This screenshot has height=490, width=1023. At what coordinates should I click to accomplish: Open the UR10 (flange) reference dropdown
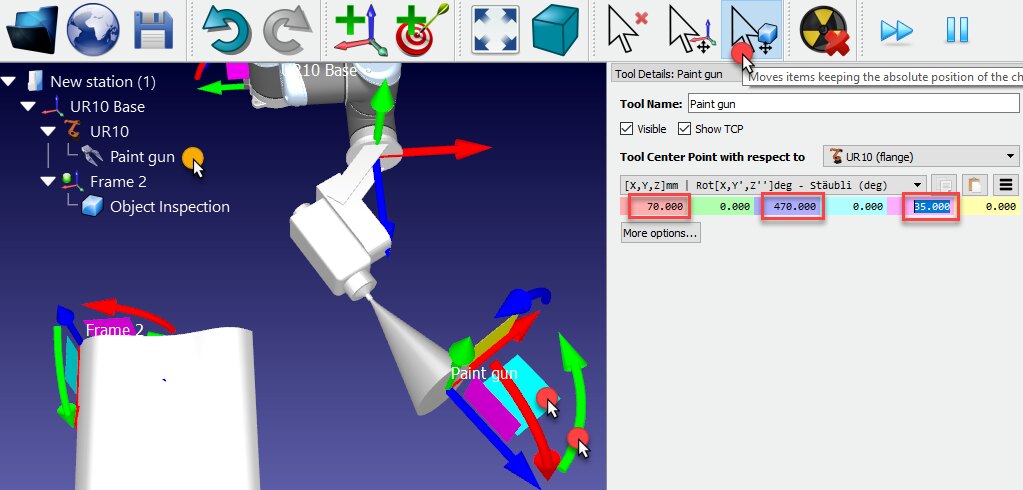[x=919, y=157]
